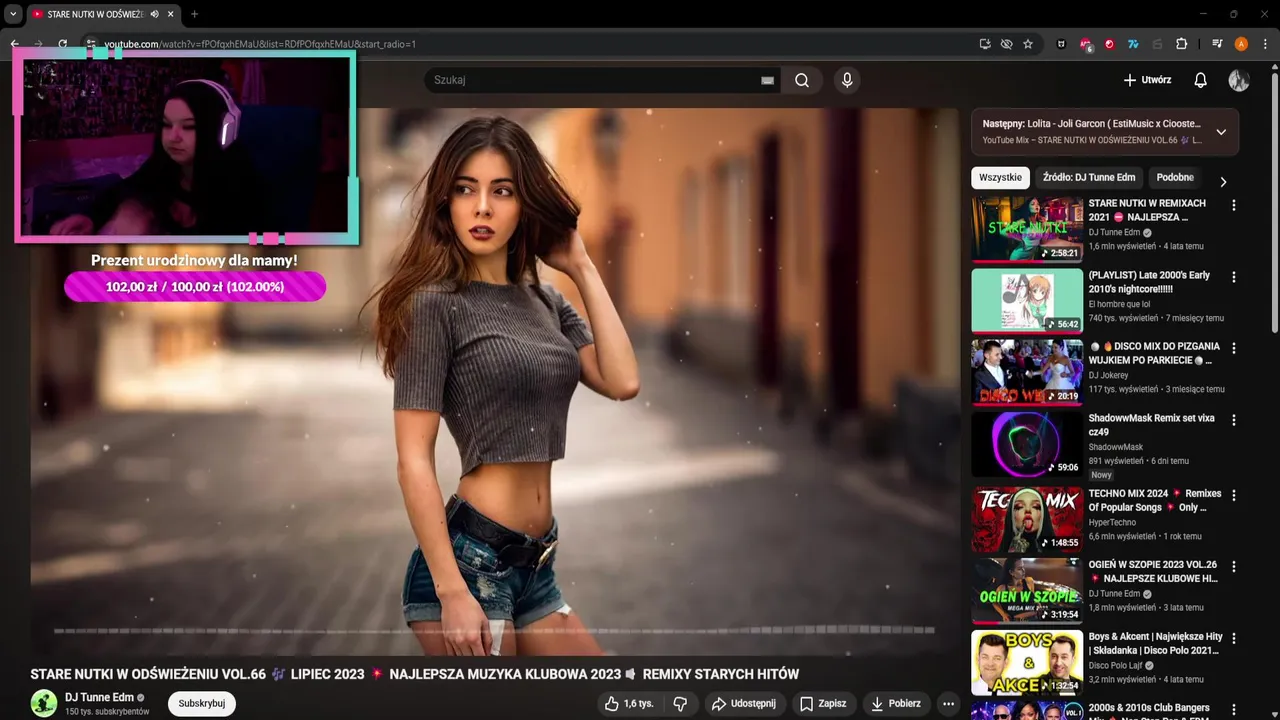Click the search magnifier button
This screenshot has width=1280, height=720.
802,80
